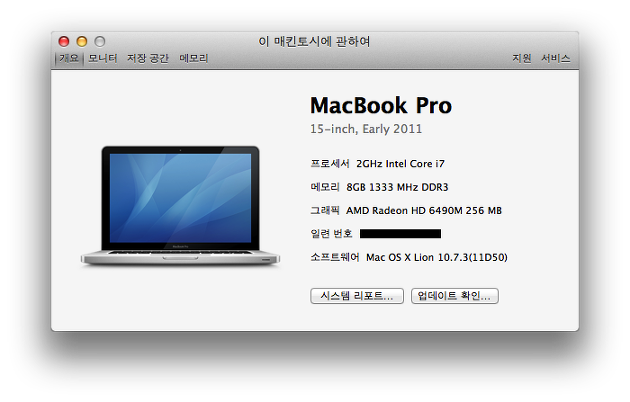Click the MacBook Pro heading
Viewport: 630px width, 402px height.
pos(381,106)
